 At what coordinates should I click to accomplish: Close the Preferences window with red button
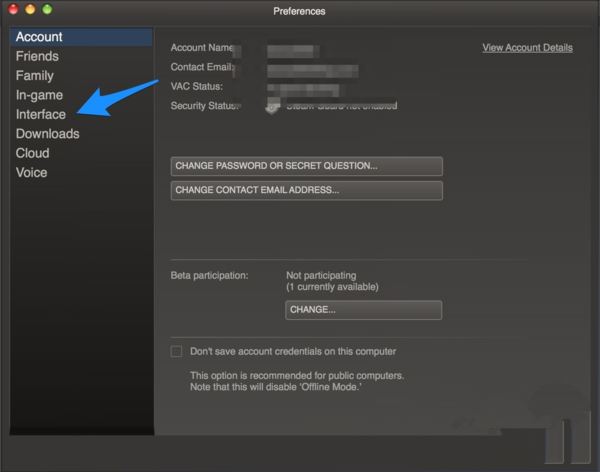tap(13, 9)
